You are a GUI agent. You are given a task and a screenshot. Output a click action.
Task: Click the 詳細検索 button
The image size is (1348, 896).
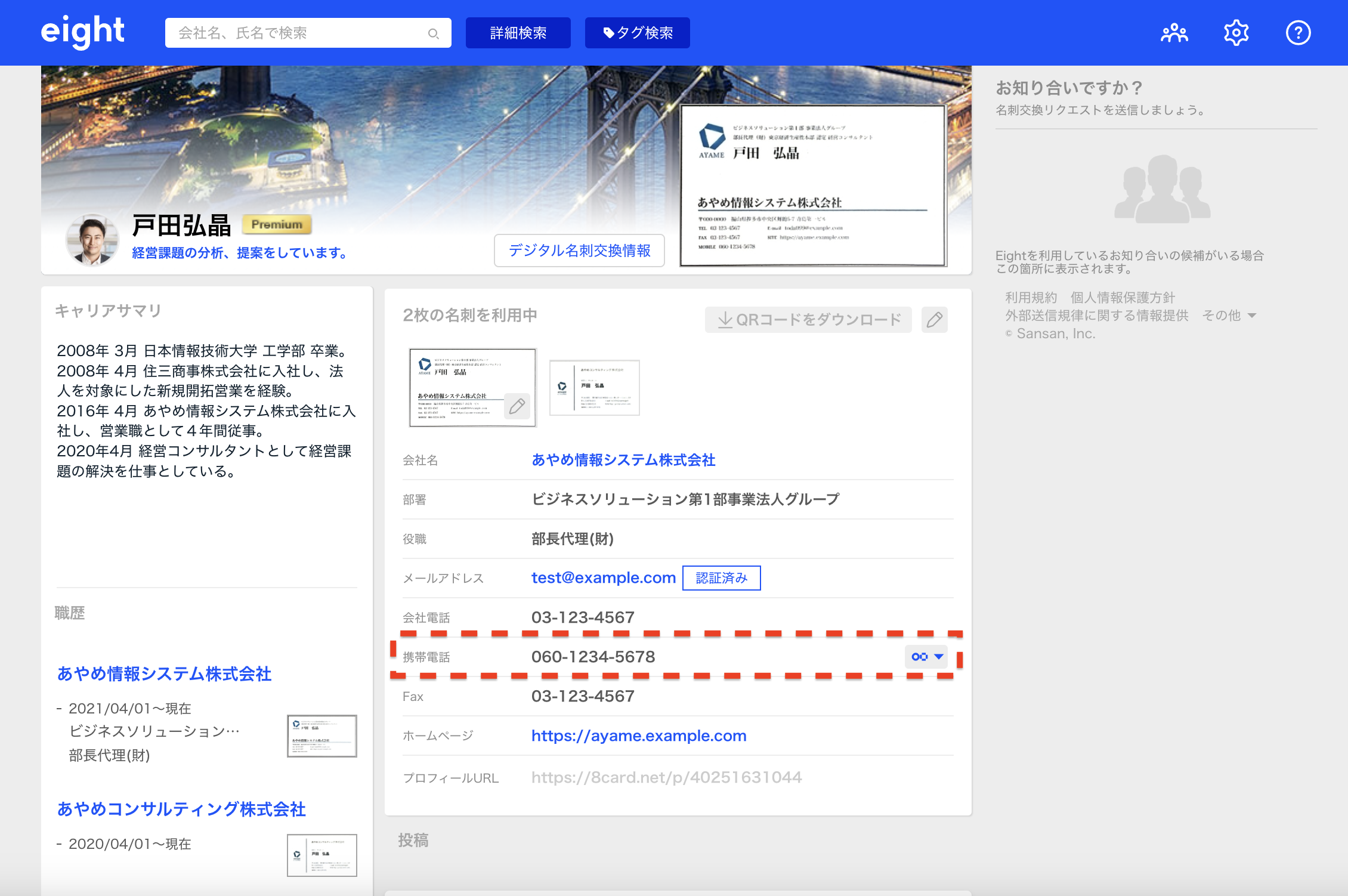[518, 33]
